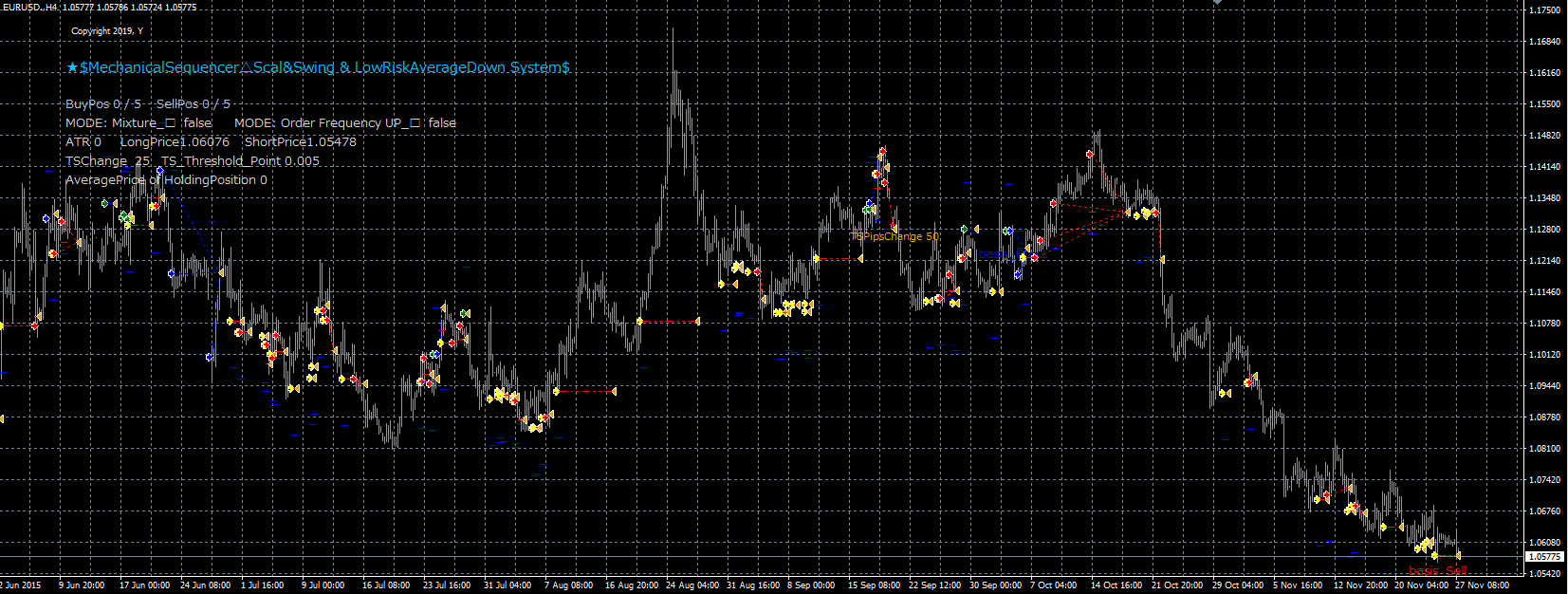Screen dimensions: 1568x594
Task: Click price scale value 1.13480
Action: [1545, 198]
